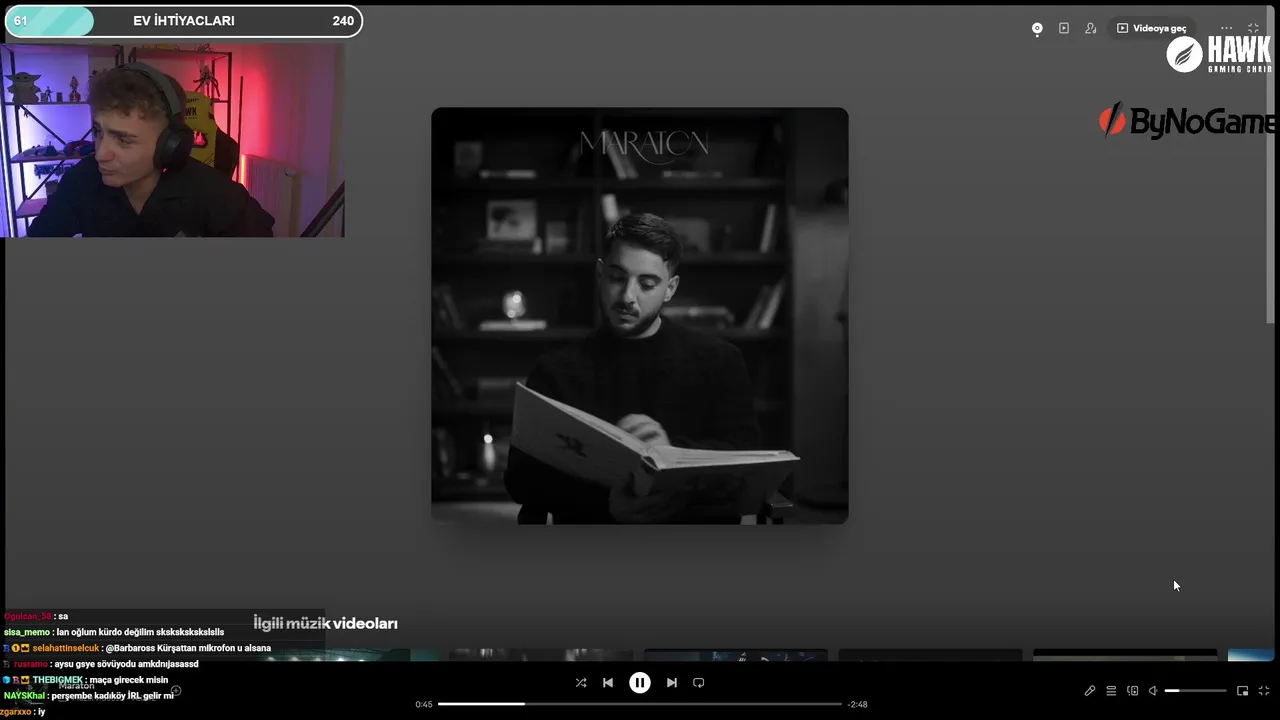This screenshot has height=720, width=1280.
Task: Skip back to the previous track
Action: tap(608, 683)
